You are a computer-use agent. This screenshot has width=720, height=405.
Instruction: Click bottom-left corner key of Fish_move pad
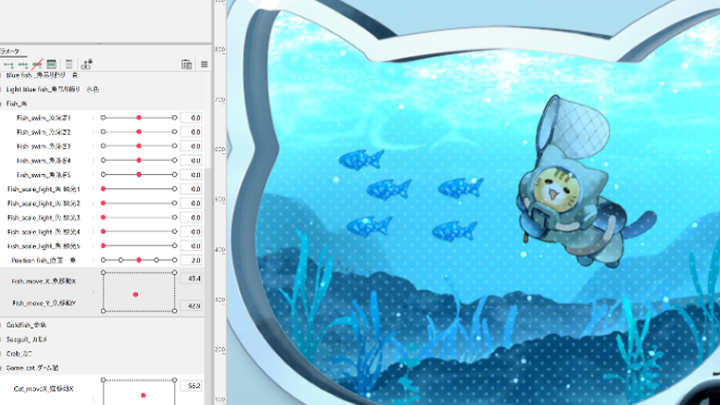[x=103, y=311]
